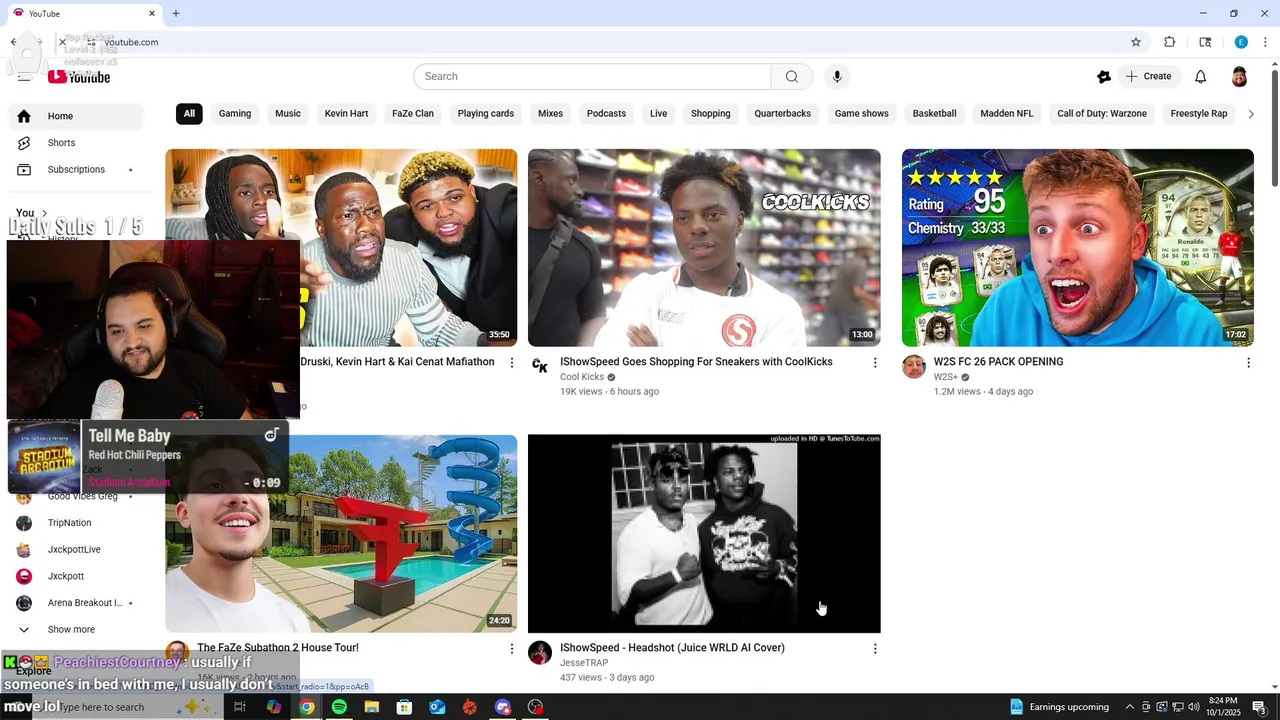Image resolution: width=1280 pixels, height=720 pixels.
Task: Select the All filter chip
Action: pyautogui.click(x=189, y=114)
